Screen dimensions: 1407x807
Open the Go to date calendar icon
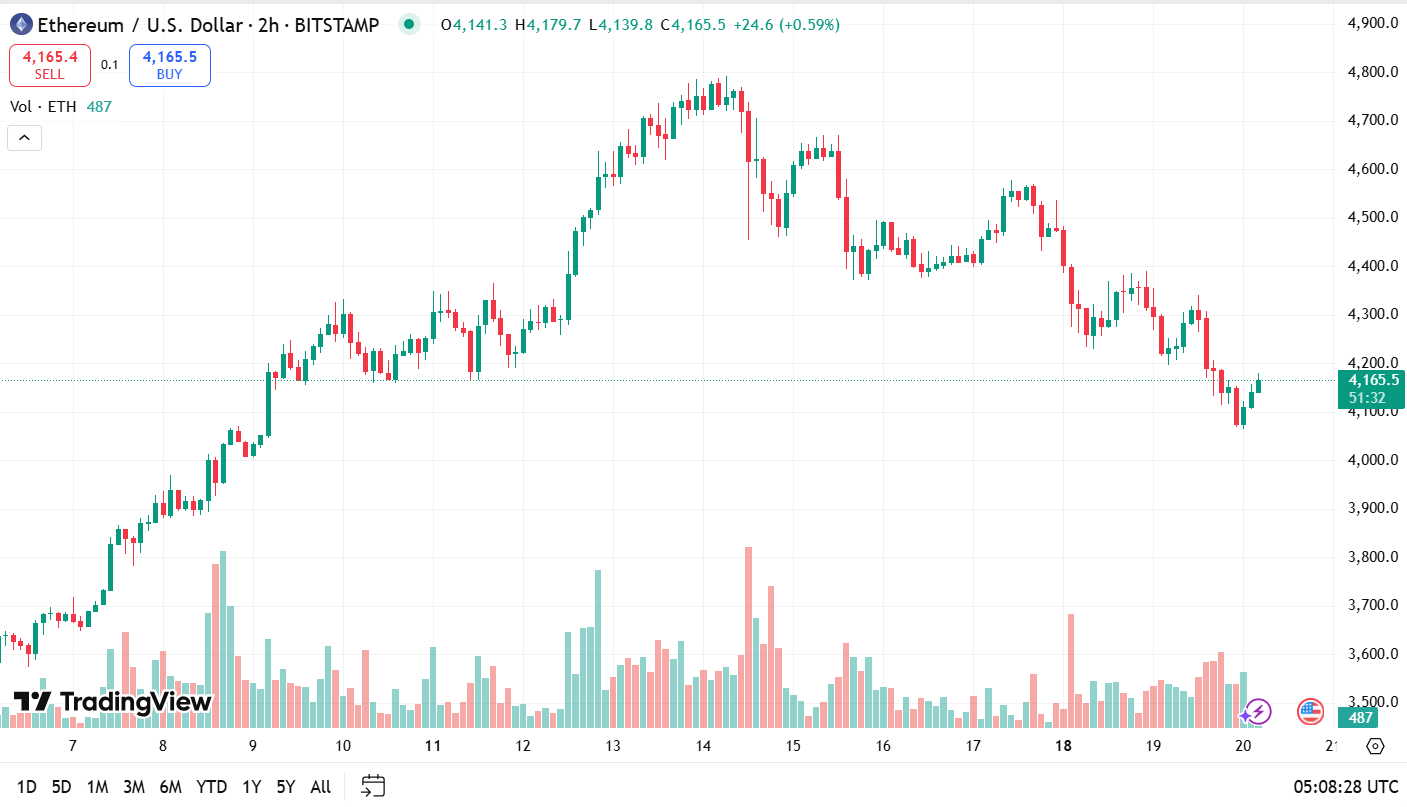373,787
